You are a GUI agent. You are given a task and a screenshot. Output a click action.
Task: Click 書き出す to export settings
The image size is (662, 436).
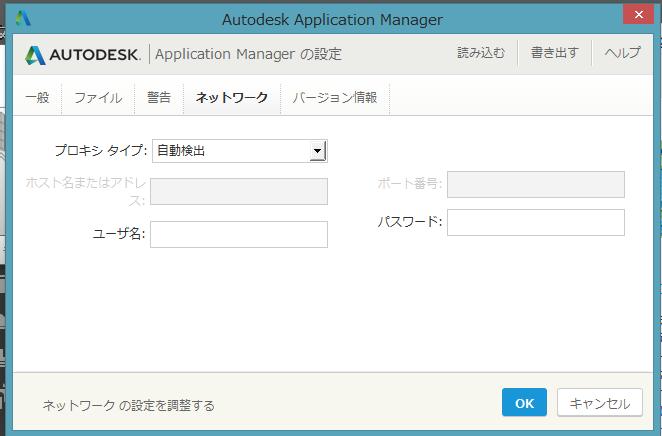click(555, 53)
